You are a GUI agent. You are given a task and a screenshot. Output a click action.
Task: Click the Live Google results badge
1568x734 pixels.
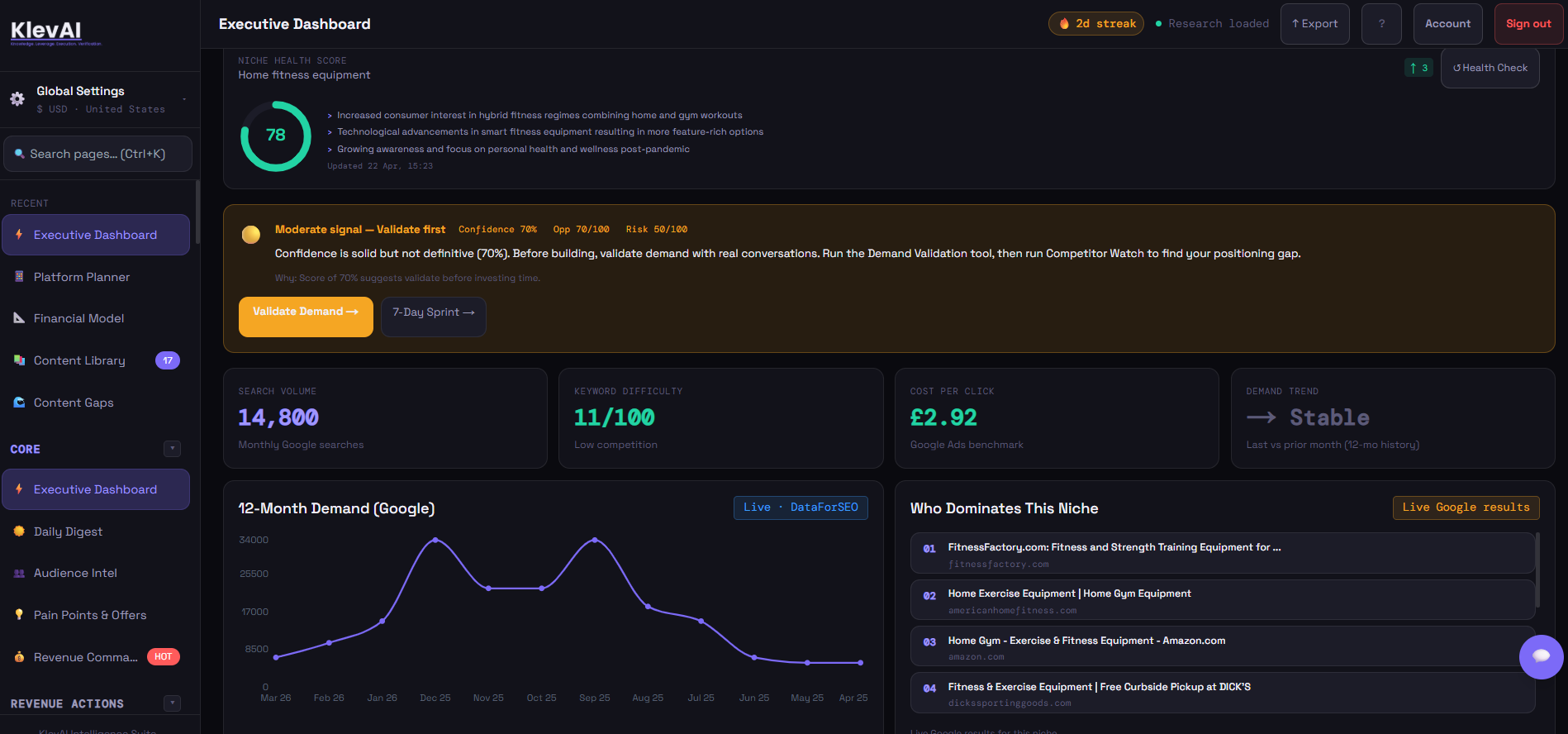(x=1466, y=508)
